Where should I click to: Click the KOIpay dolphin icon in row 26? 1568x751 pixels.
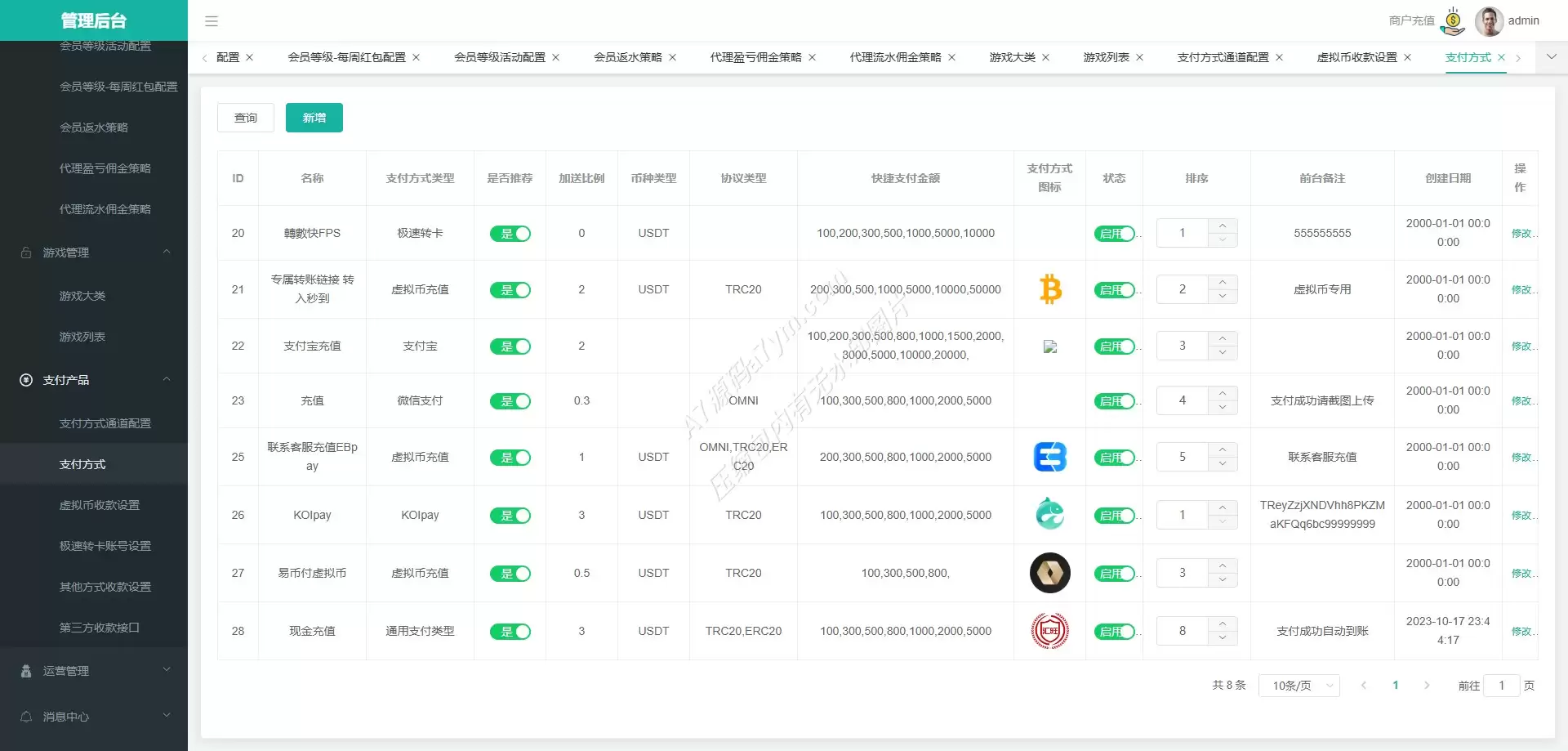pos(1050,514)
